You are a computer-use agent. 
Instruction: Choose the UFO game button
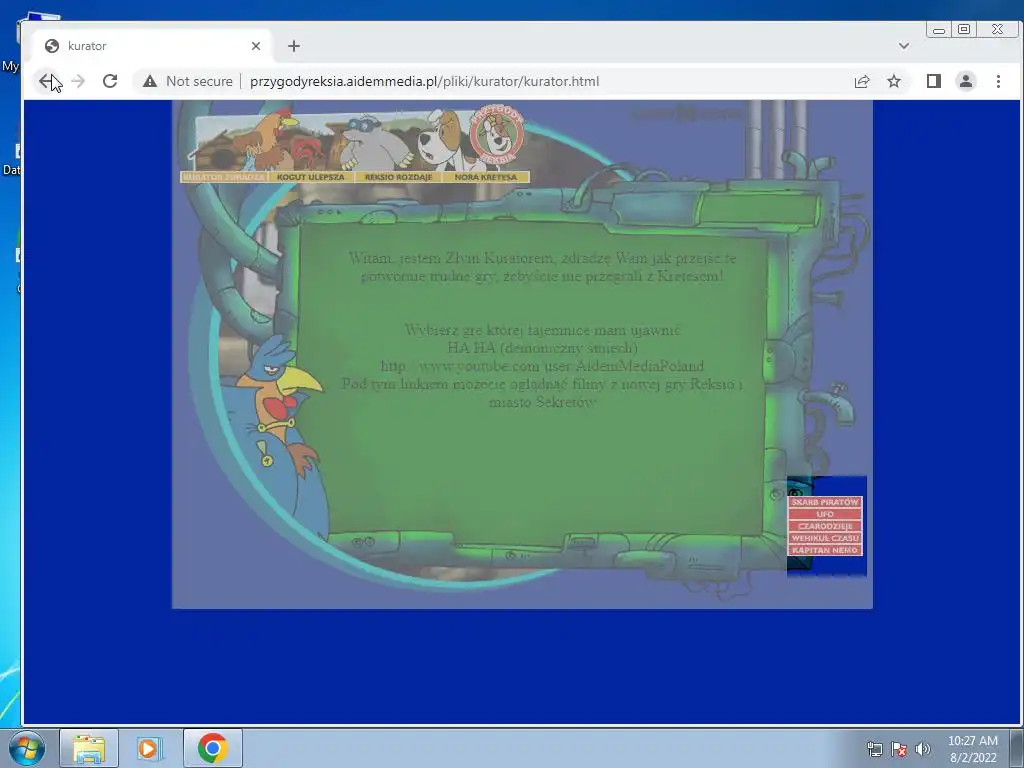tap(825, 514)
